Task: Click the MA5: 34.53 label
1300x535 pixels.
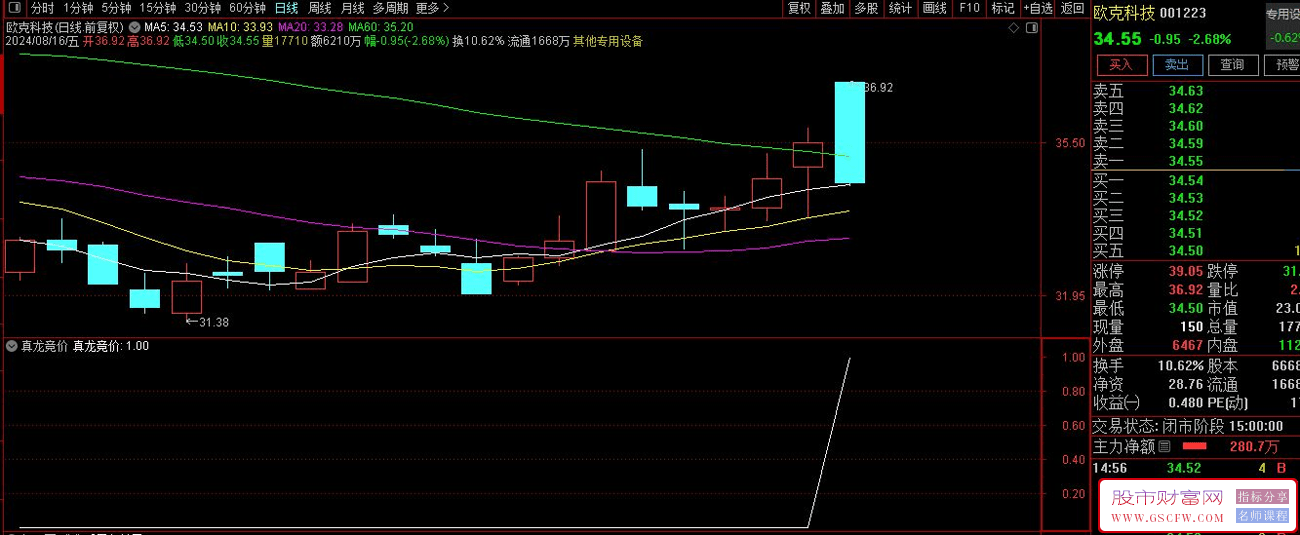Action: (x=173, y=26)
